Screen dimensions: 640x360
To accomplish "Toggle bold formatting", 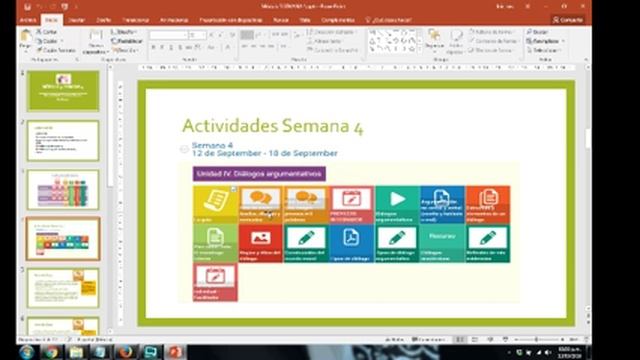I will [153, 48].
